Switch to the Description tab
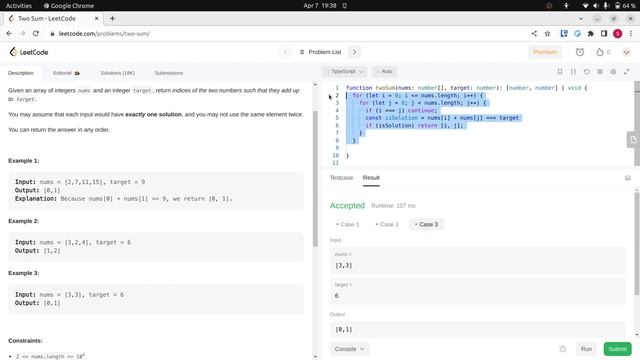640x360 pixels. (x=21, y=73)
